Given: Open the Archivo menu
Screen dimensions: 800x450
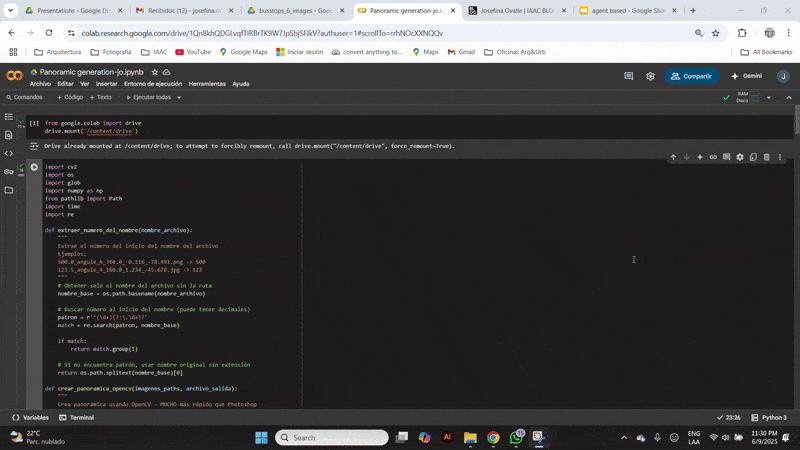Looking at the screenshot, I should coord(40,84).
